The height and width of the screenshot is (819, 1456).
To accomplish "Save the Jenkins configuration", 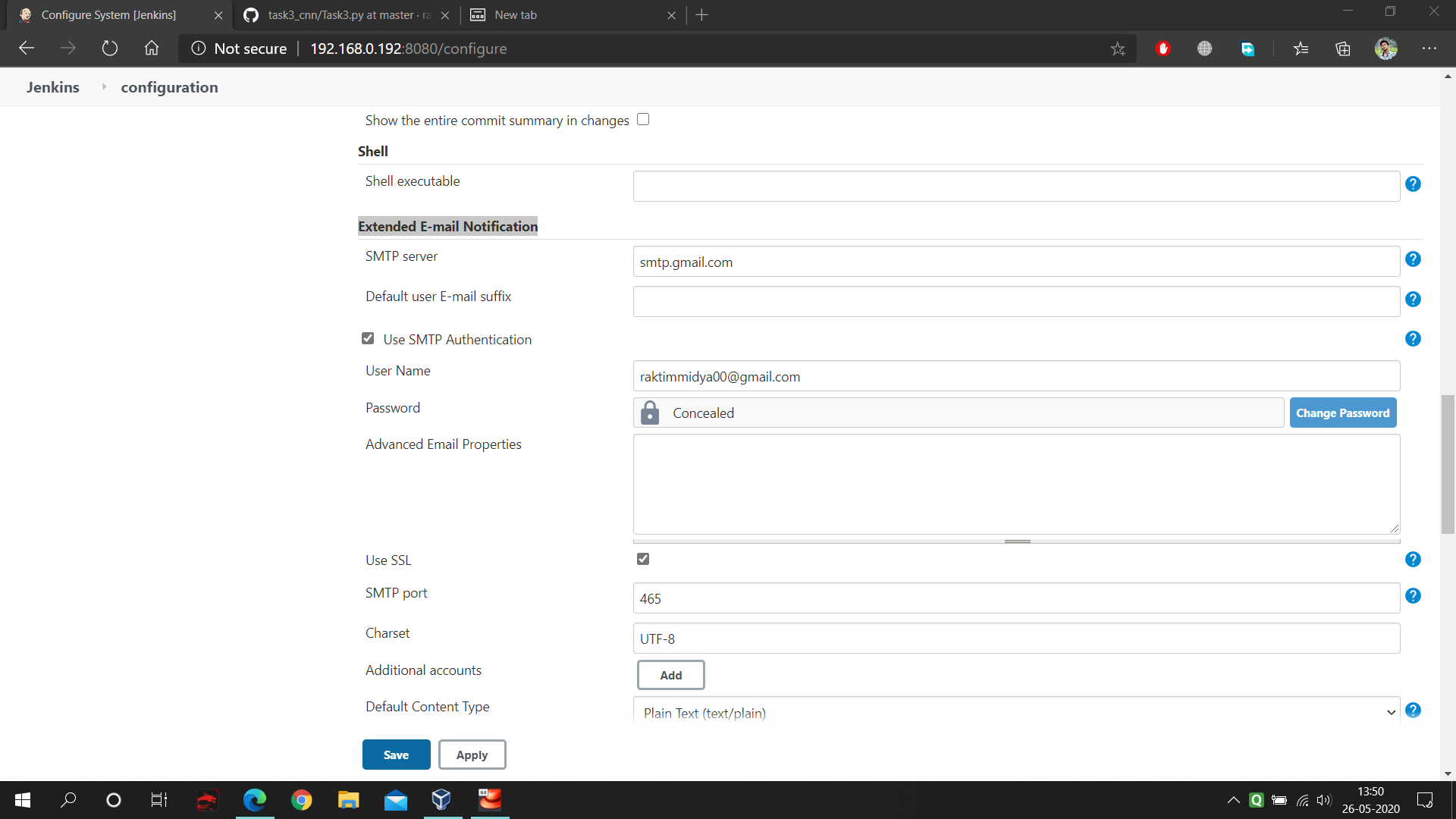I will point(396,755).
